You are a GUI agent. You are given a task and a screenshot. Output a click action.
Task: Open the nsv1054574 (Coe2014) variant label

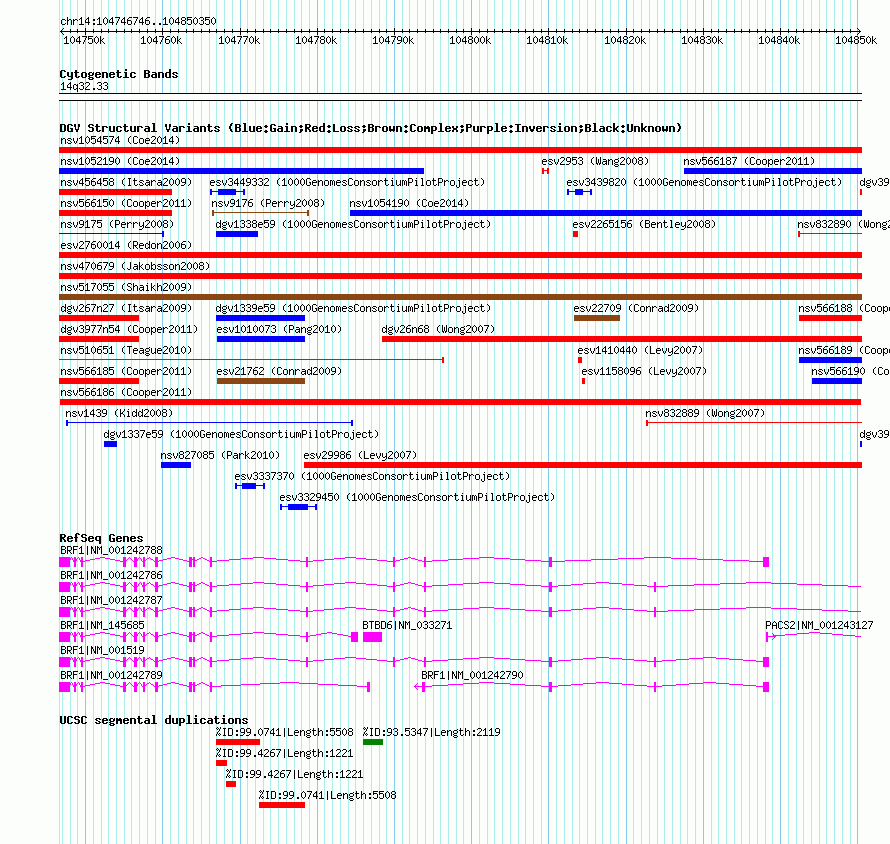(120, 140)
